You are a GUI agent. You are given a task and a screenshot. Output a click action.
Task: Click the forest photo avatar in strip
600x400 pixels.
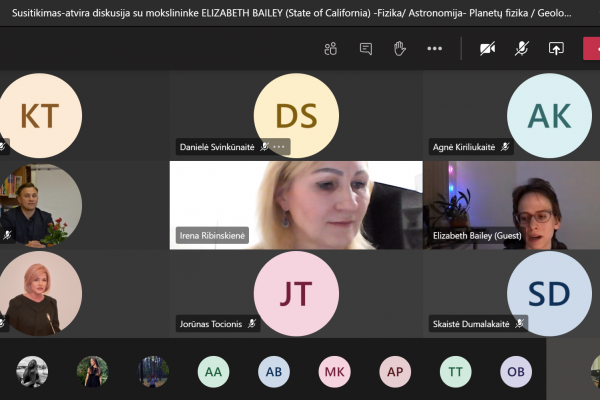point(153,372)
